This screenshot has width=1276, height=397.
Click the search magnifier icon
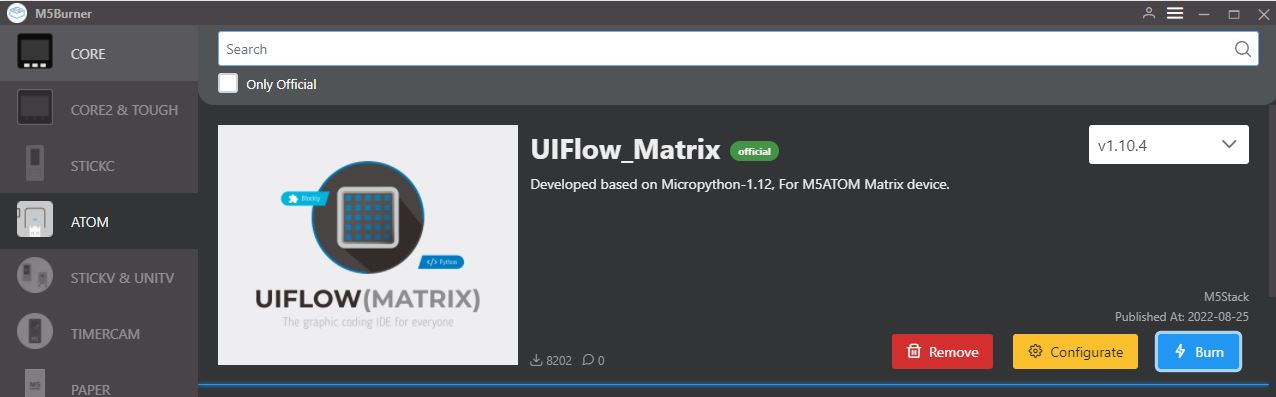[1243, 49]
